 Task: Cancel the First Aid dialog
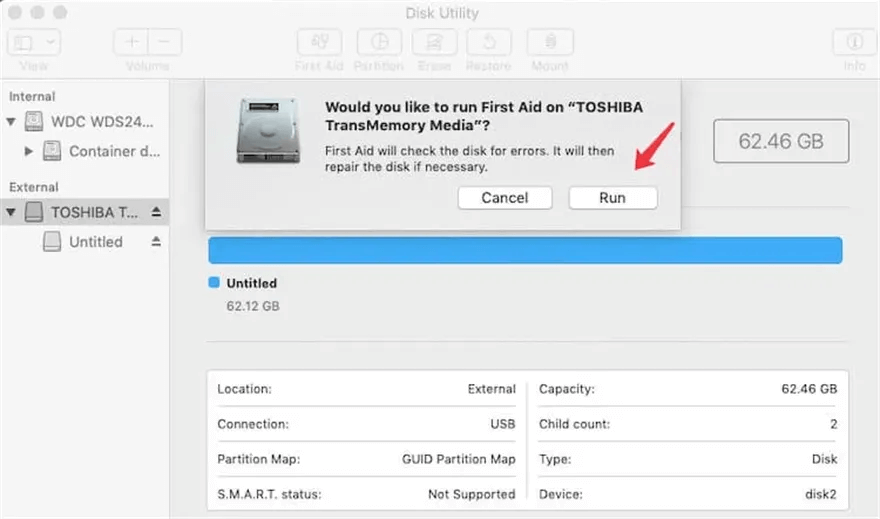point(504,198)
